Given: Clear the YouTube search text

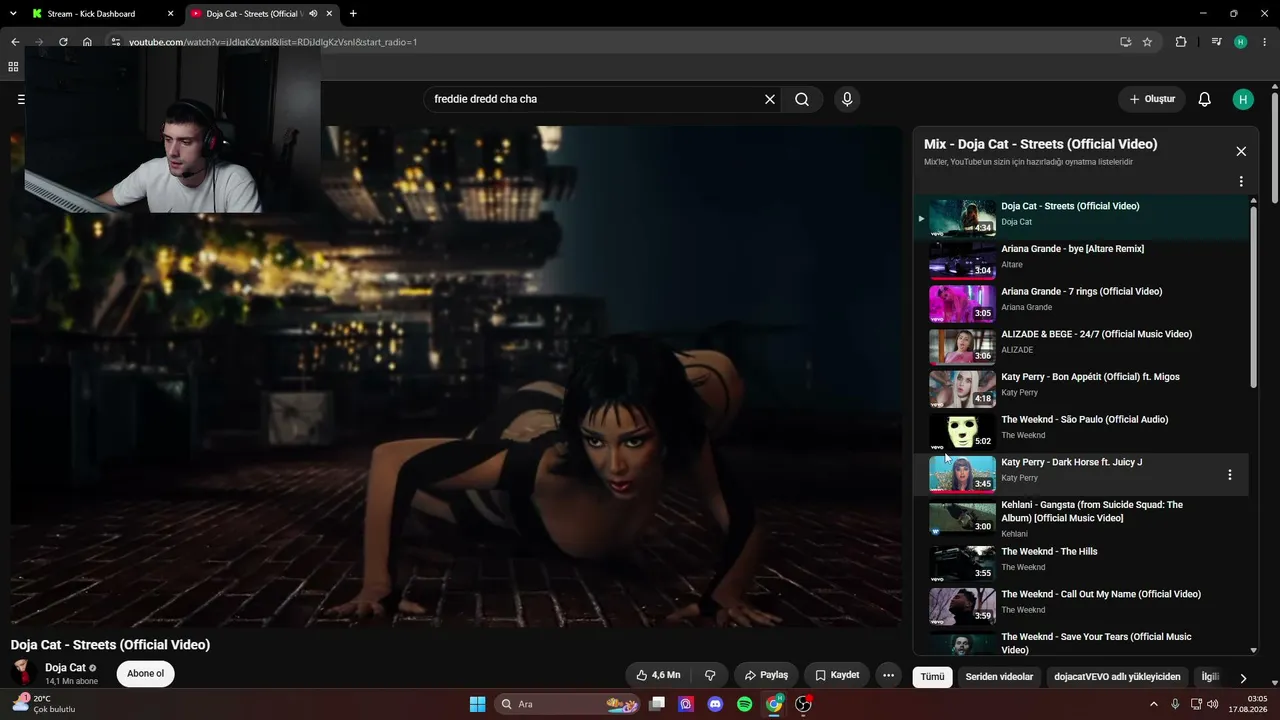Looking at the screenshot, I should 770,99.
